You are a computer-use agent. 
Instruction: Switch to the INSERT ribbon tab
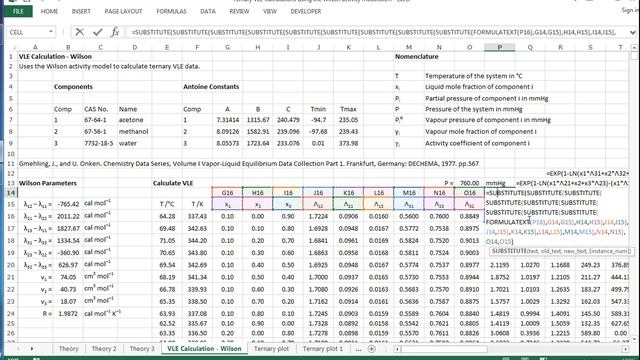pyautogui.click(x=81, y=11)
